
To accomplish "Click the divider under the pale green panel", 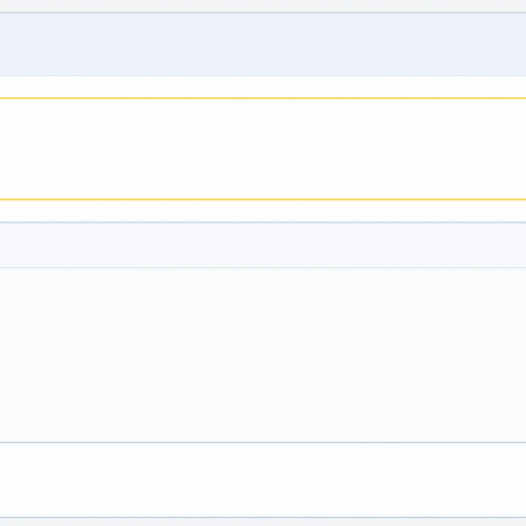I will 263,442.
